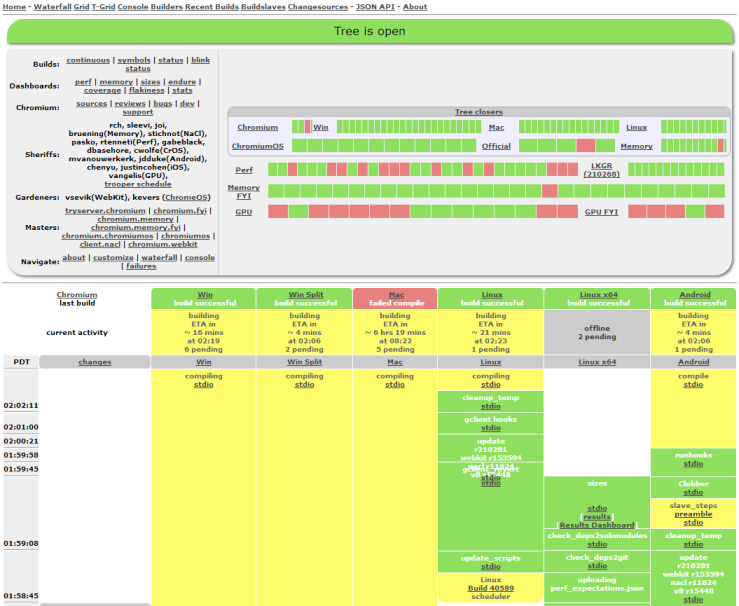Open the continuous builds link
The image size is (739, 606).
(x=88, y=60)
